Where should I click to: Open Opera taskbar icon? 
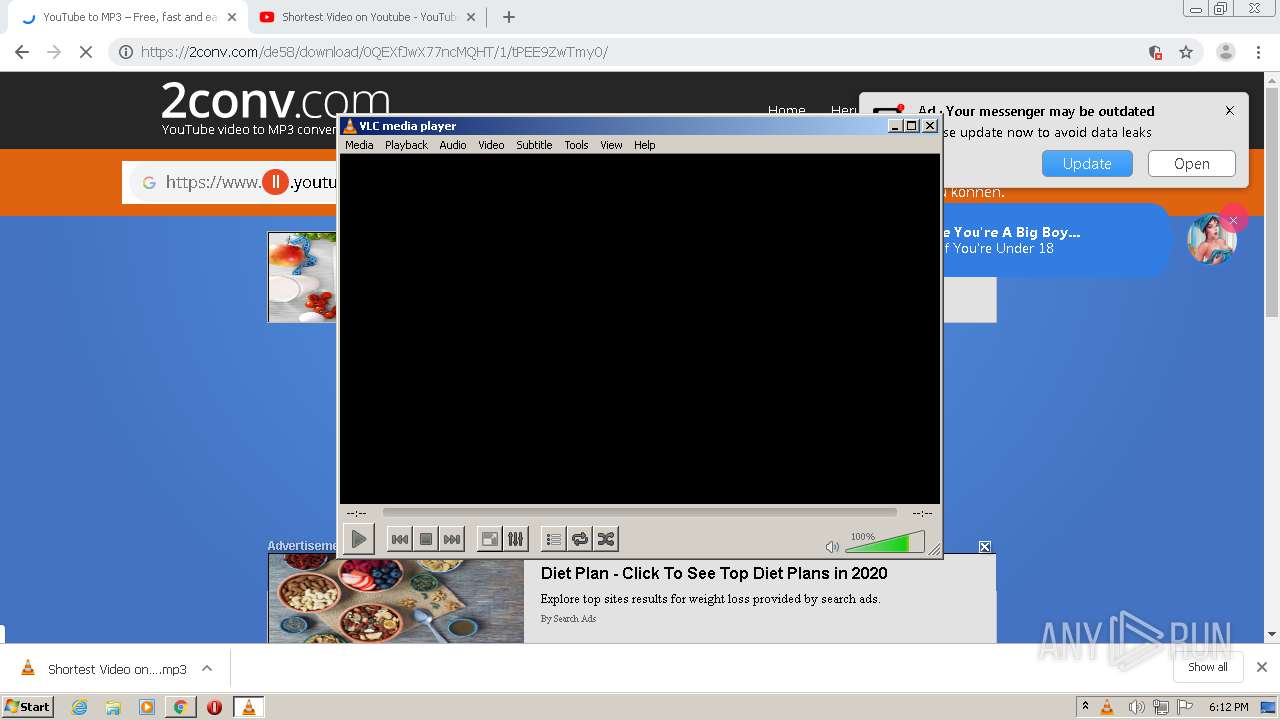point(214,707)
